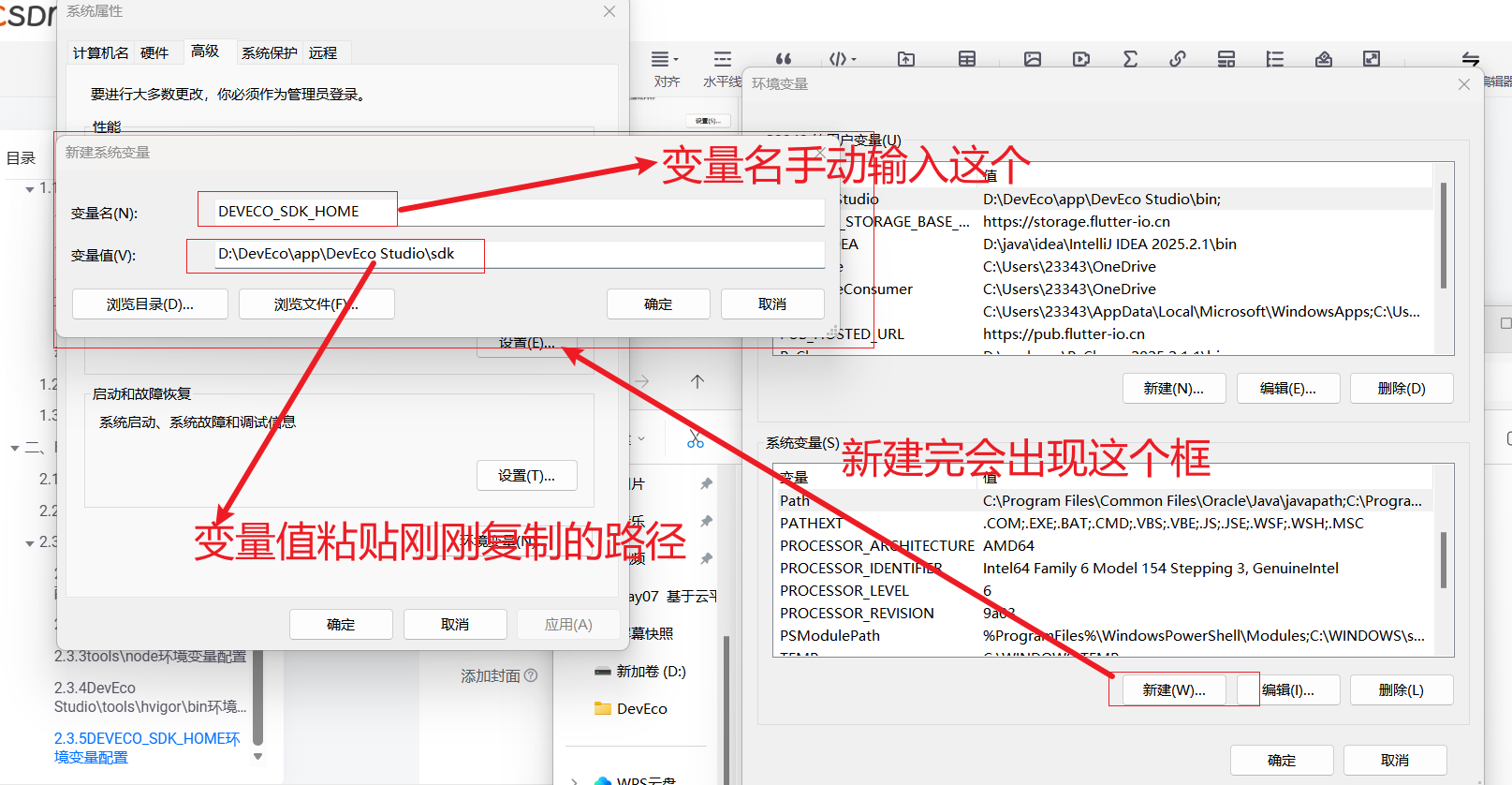Select the PATHEXT system variable row

point(1105,524)
